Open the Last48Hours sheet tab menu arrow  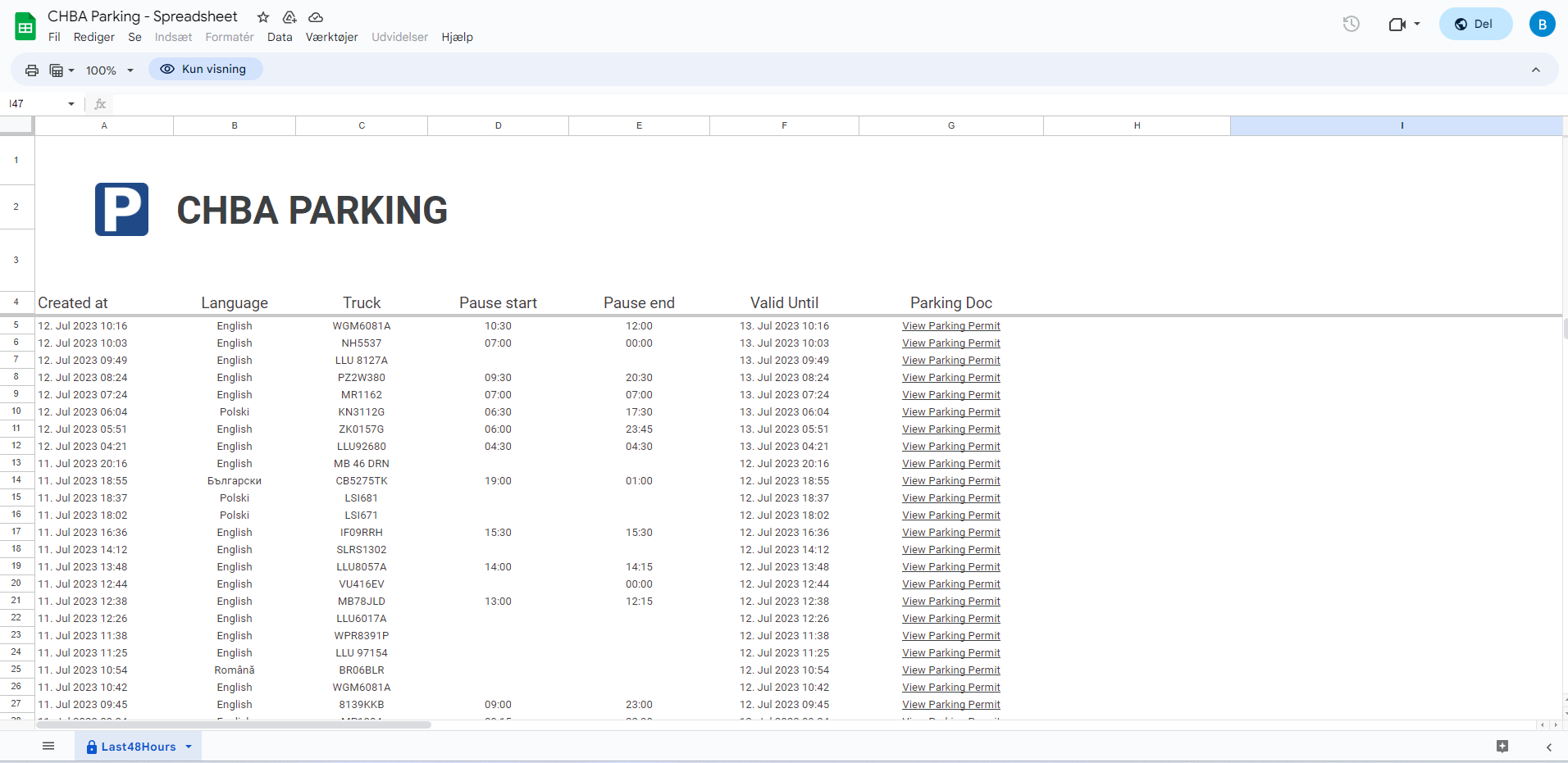(x=189, y=747)
